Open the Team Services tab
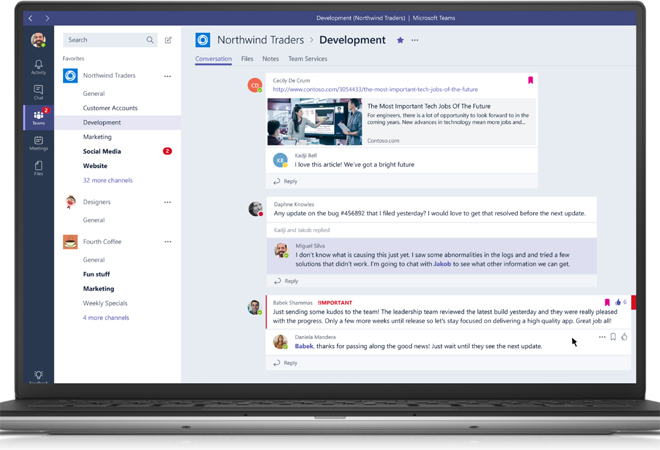Viewport: 660px width, 450px height. click(x=307, y=59)
